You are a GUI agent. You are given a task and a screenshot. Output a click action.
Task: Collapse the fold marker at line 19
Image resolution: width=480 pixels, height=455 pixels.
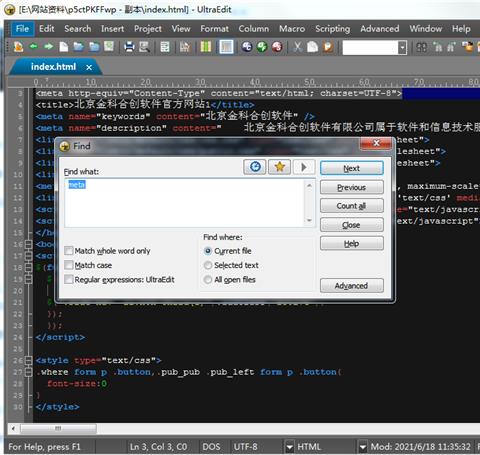coord(29,279)
